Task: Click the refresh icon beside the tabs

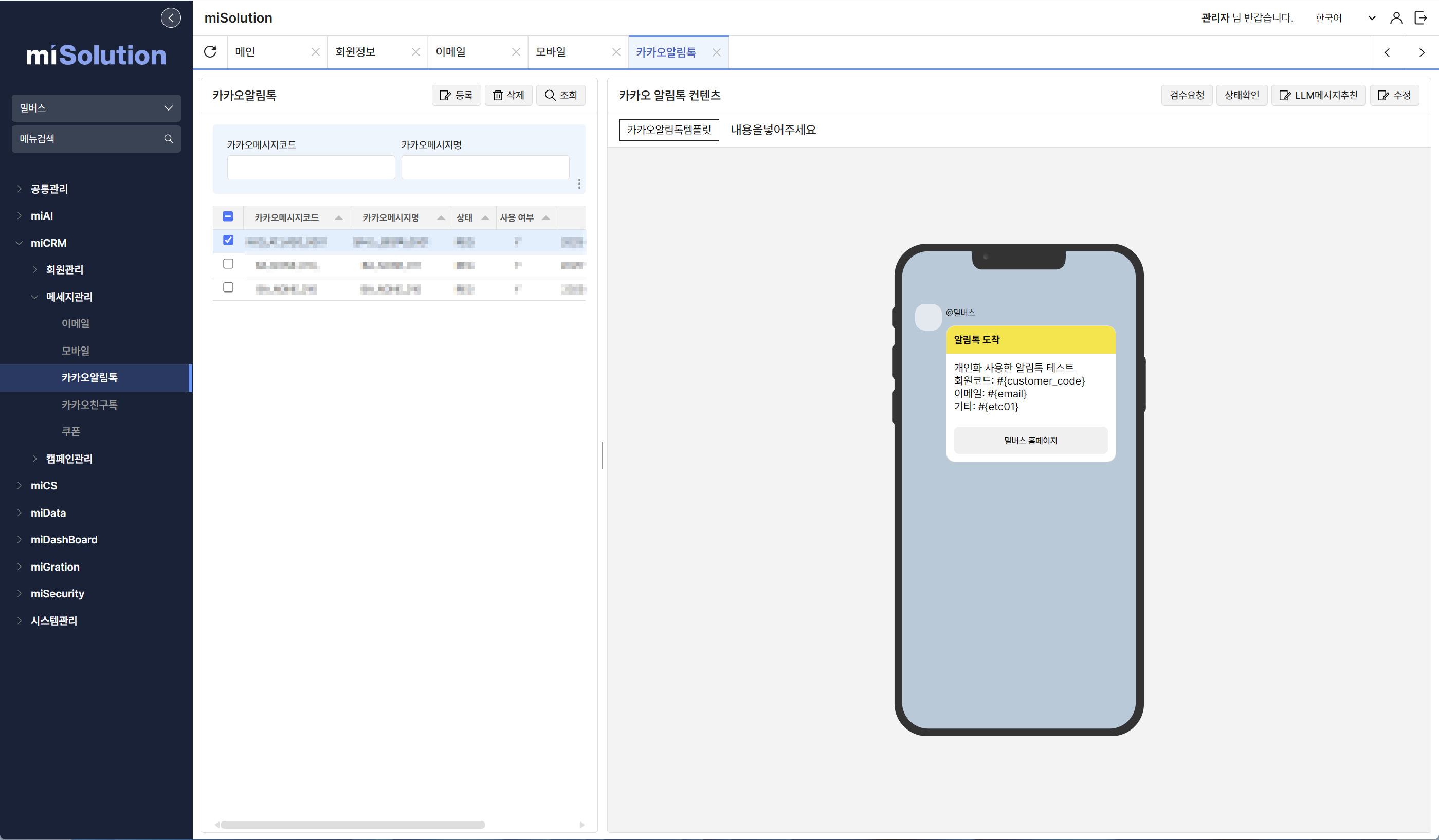Action: tap(210, 52)
